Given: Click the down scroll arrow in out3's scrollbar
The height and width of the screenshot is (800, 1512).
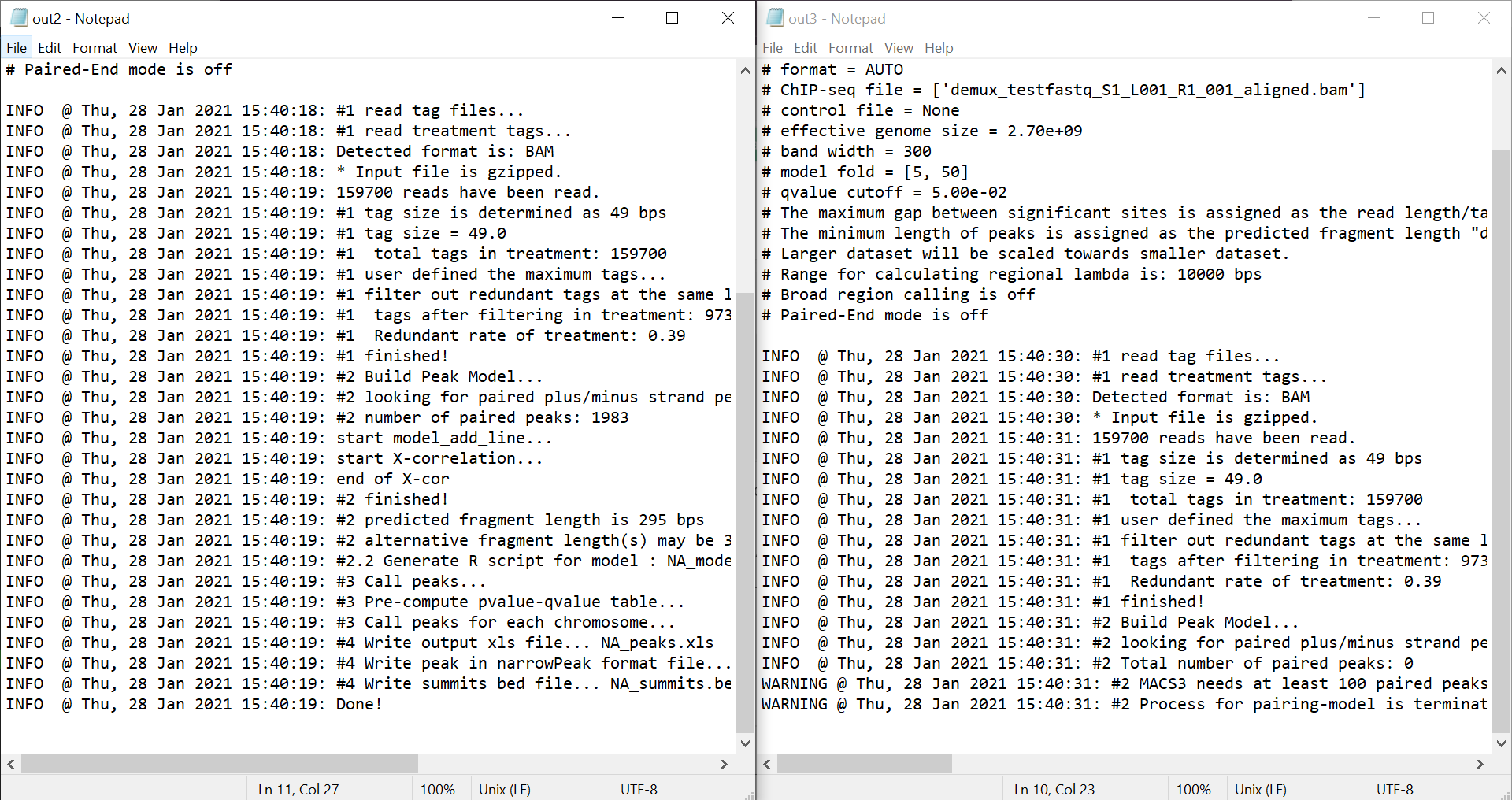Looking at the screenshot, I should 1501,743.
